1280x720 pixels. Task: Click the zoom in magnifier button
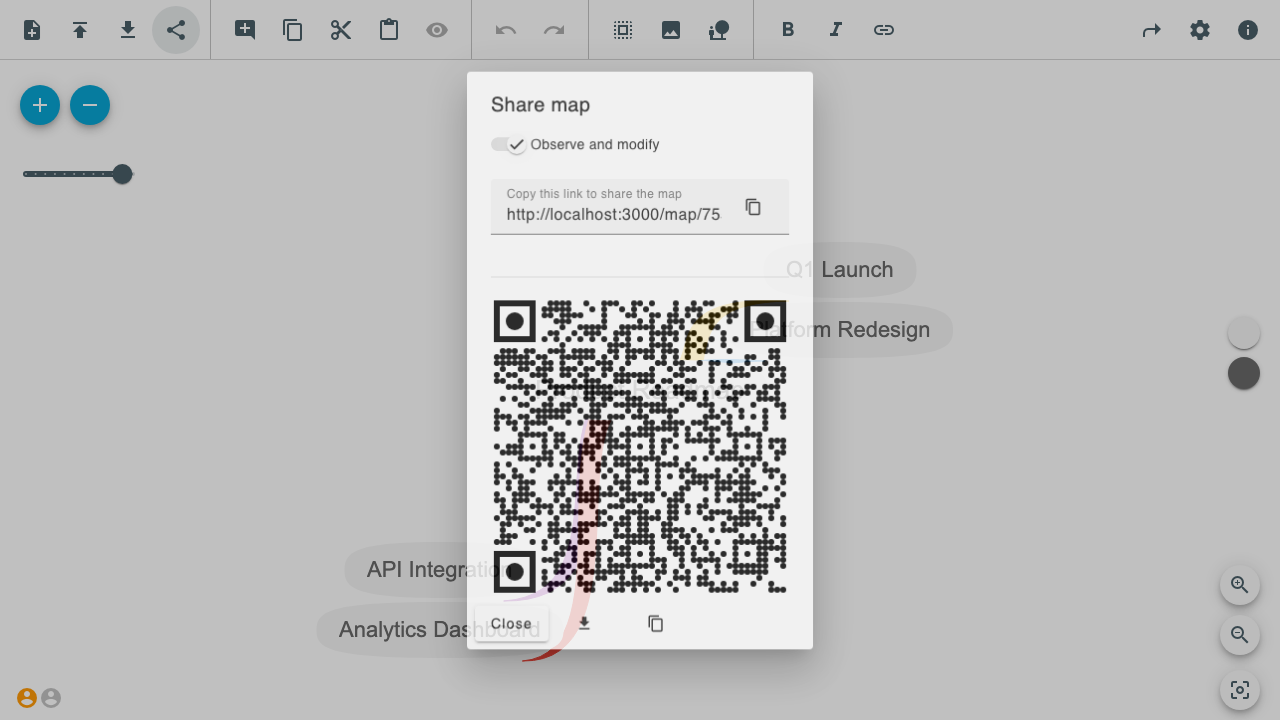click(x=1240, y=585)
